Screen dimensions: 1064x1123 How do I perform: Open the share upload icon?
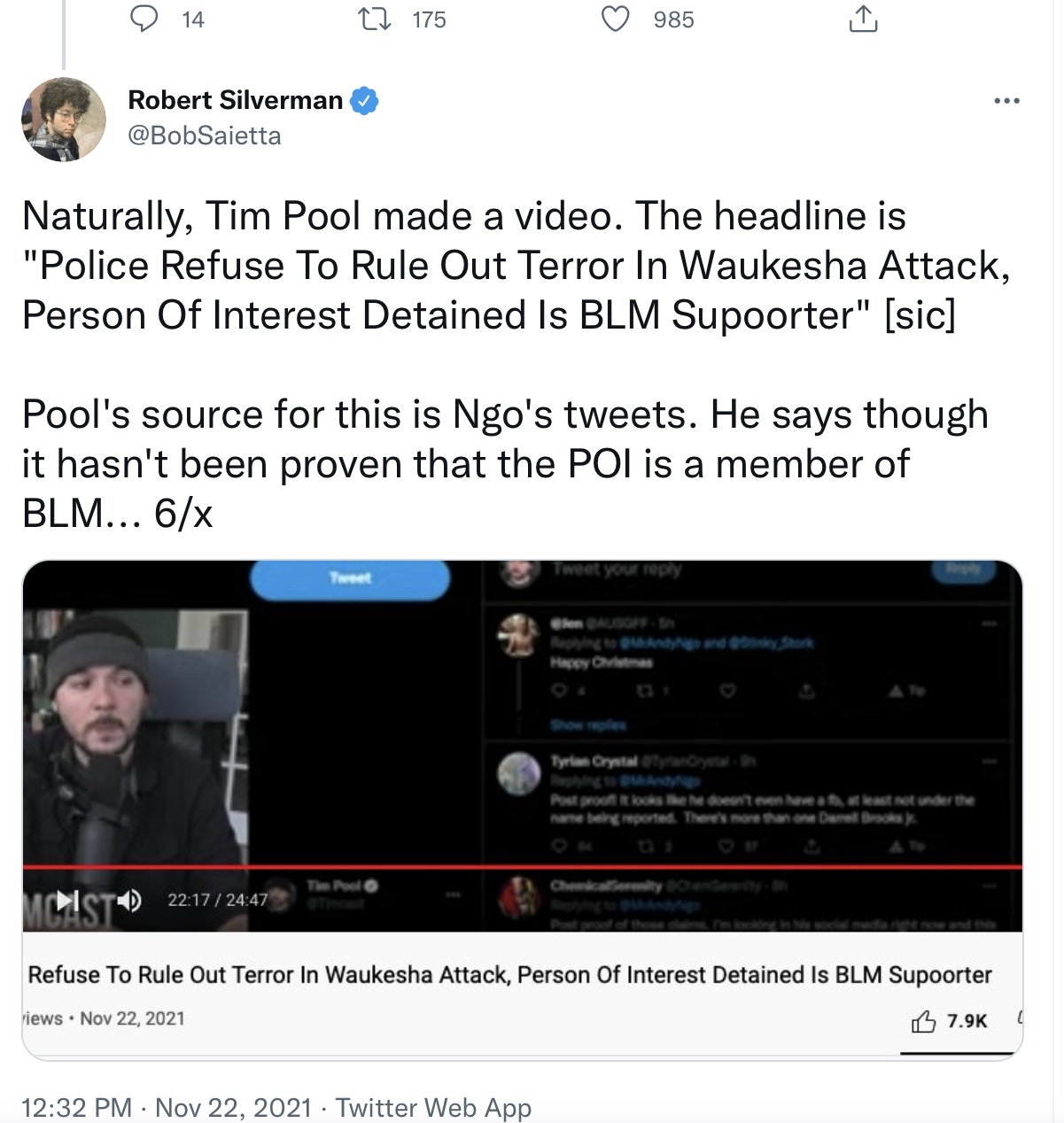863,19
